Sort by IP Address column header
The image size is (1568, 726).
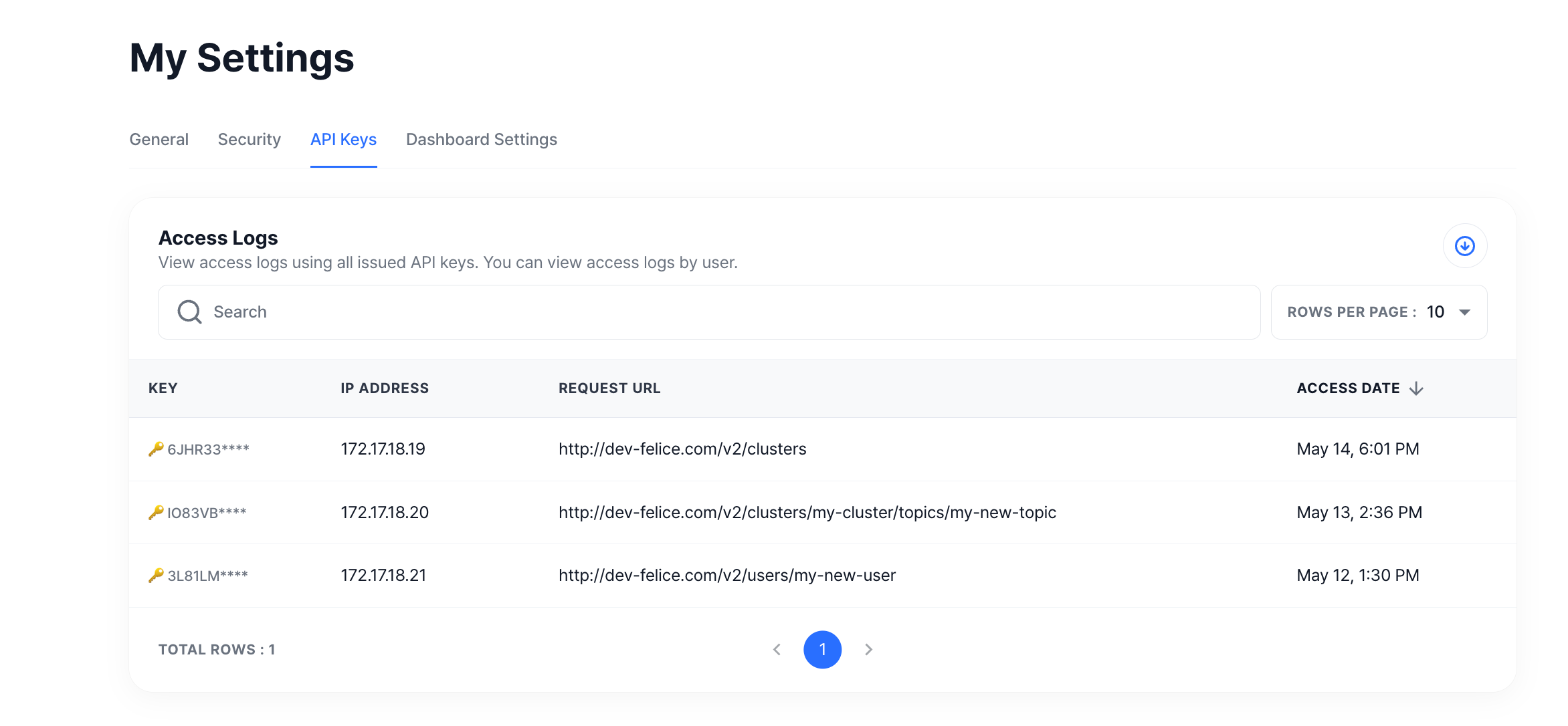(385, 388)
